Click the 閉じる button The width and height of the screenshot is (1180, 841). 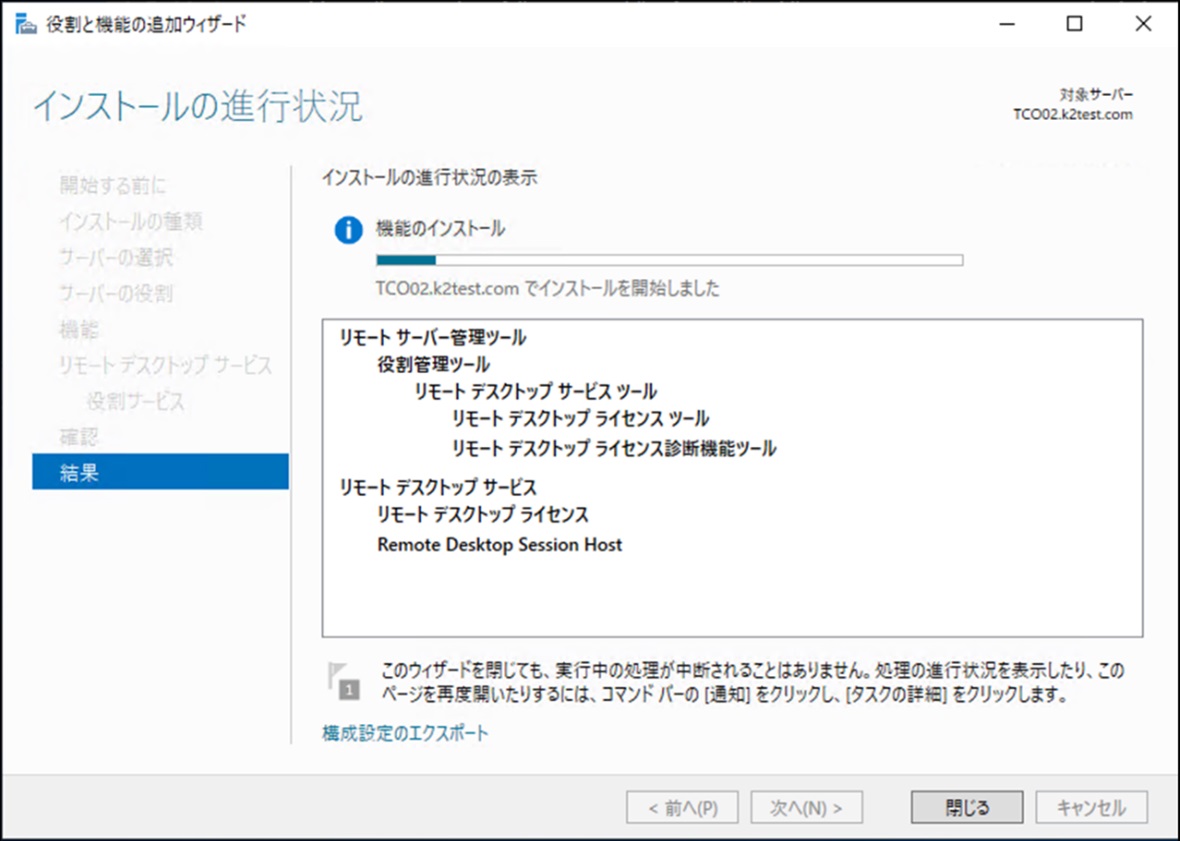[x=966, y=807]
